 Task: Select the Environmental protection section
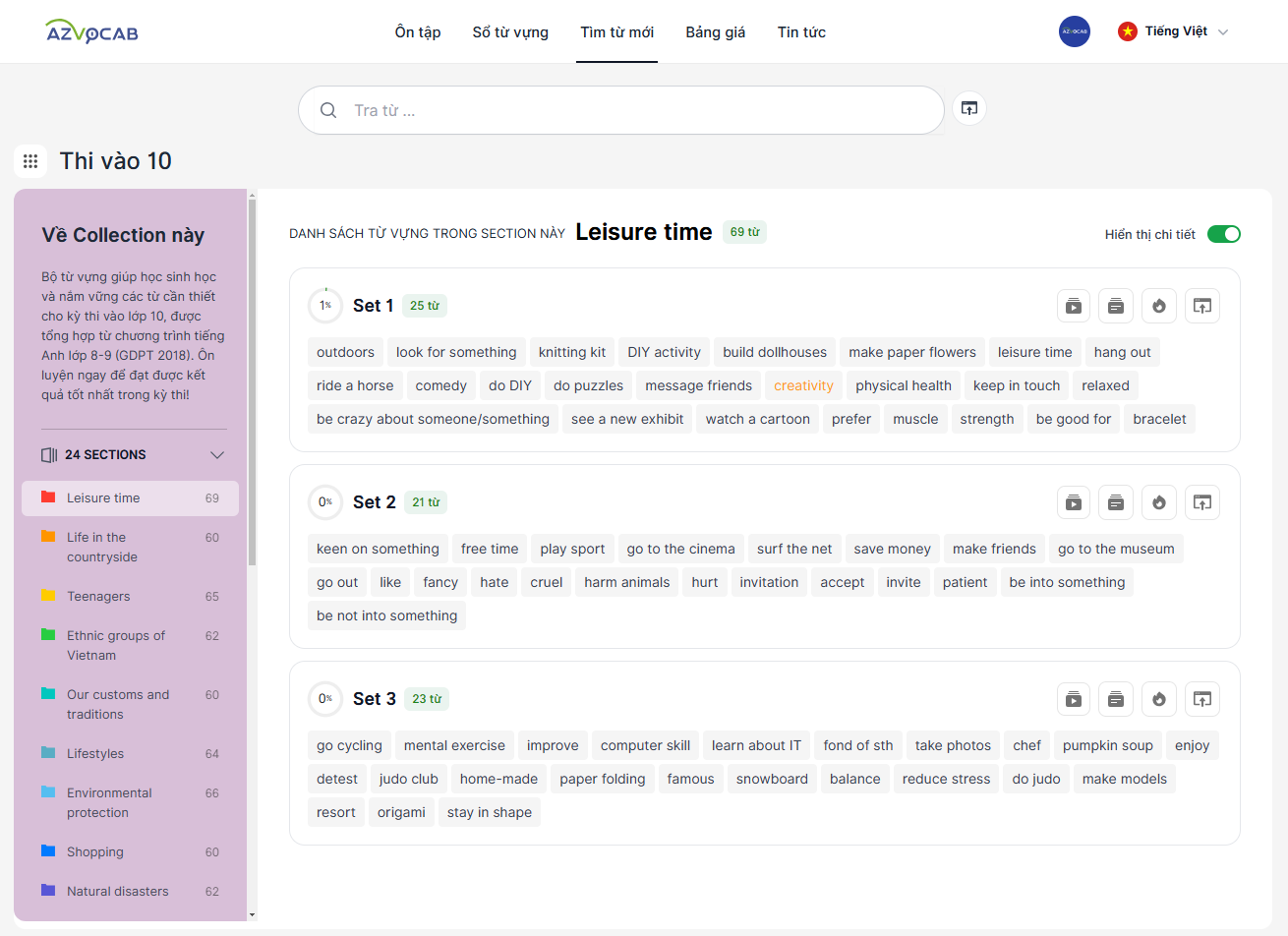click(x=130, y=803)
